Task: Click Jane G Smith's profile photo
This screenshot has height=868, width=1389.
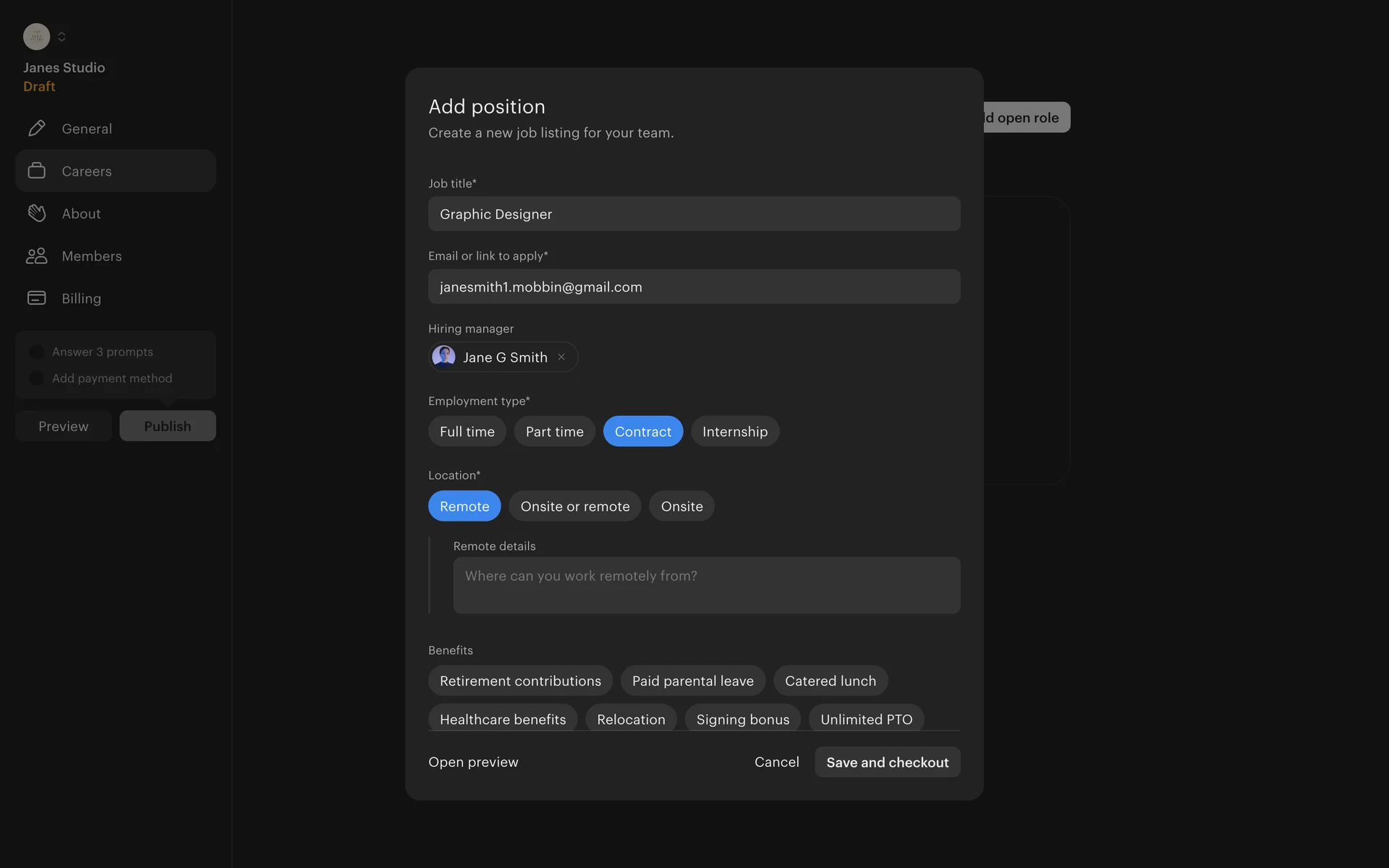Action: click(x=443, y=357)
